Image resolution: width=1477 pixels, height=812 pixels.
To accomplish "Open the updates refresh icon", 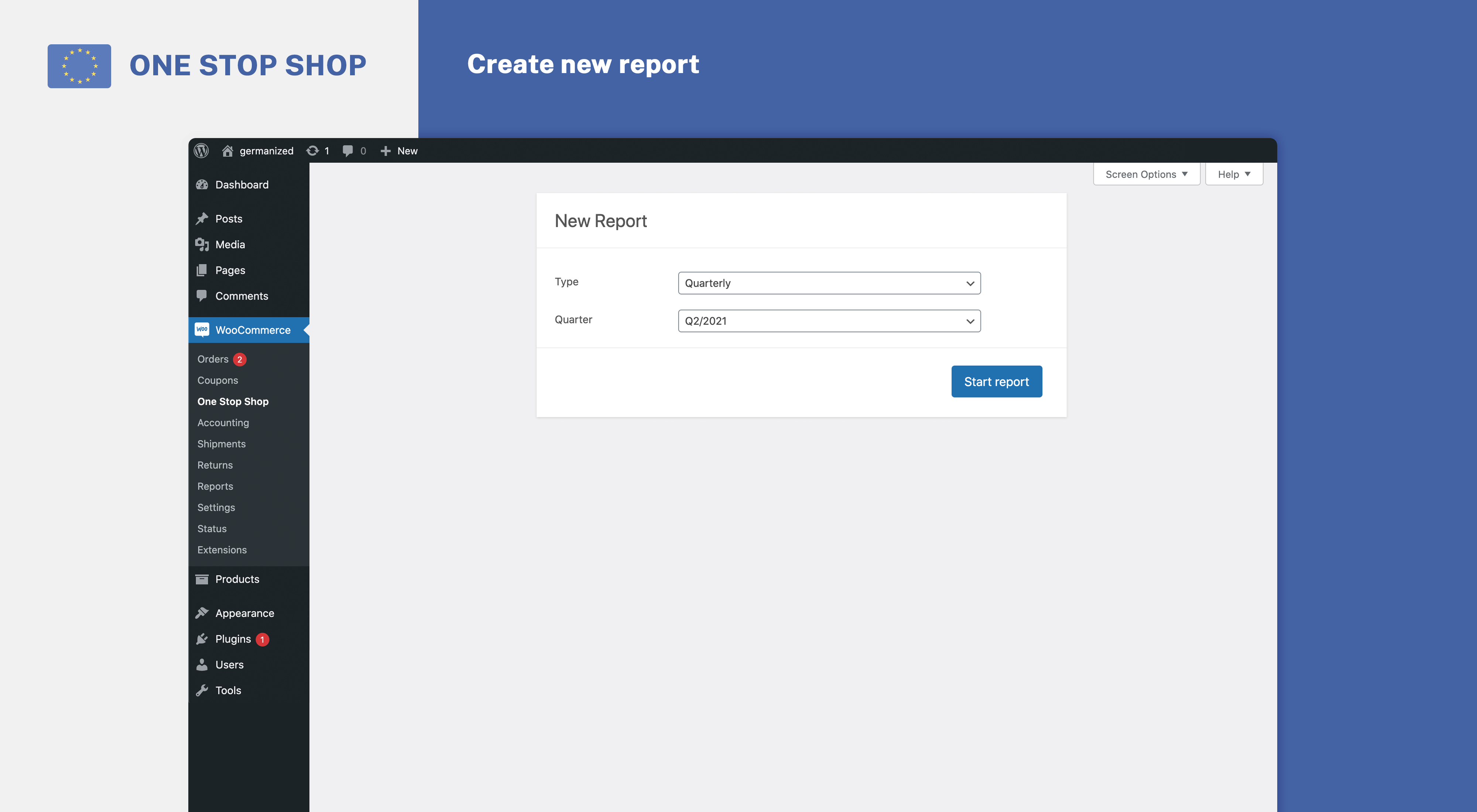I will (x=312, y=151).
